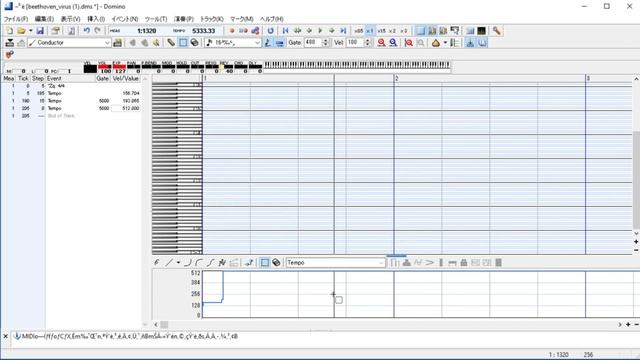This screenshot has width=640, height=360.
Task: Increase Gate value with stepper arrow
Action: [326, 40]
